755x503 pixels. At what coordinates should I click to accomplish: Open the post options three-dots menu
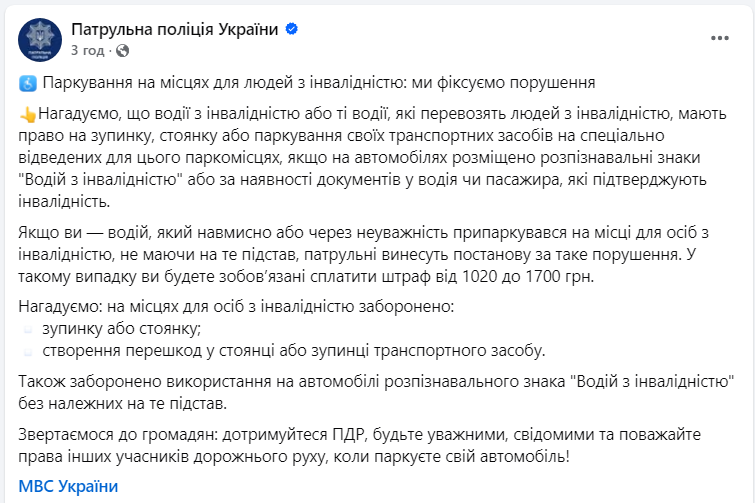click(x=720, y=38)
